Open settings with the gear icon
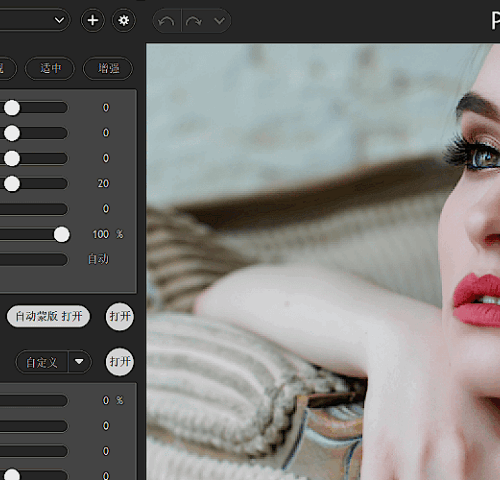Image resolution: width=500 pixels, height=480 pixels. (x=124, y=20)
